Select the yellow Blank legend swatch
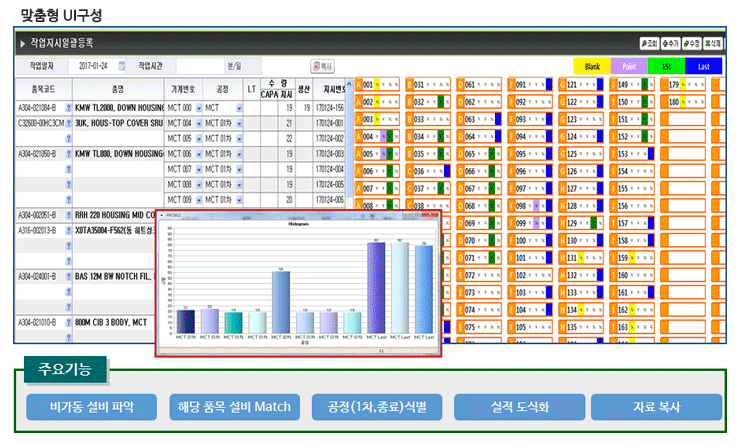This screenshot has width=743, height=446. 592,66
